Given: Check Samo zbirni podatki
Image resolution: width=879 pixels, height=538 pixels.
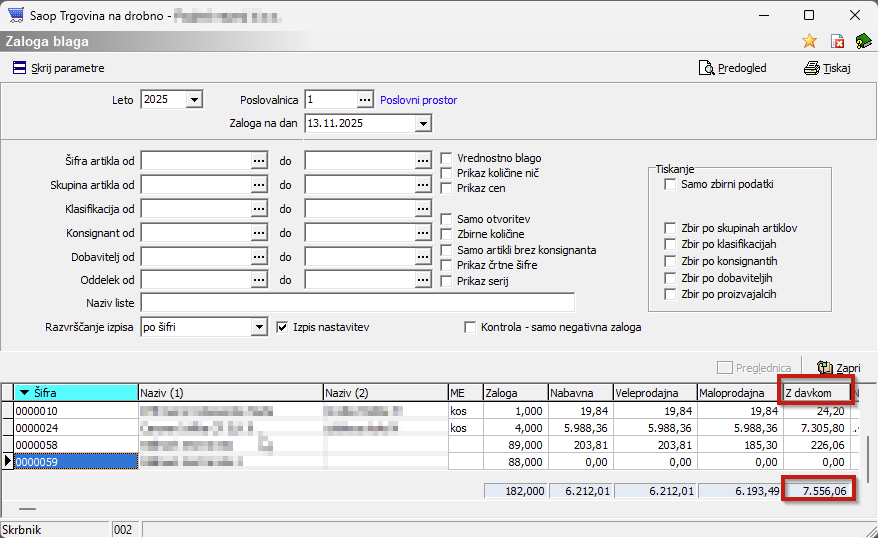Looking at the screenshot, I should 670,184.
